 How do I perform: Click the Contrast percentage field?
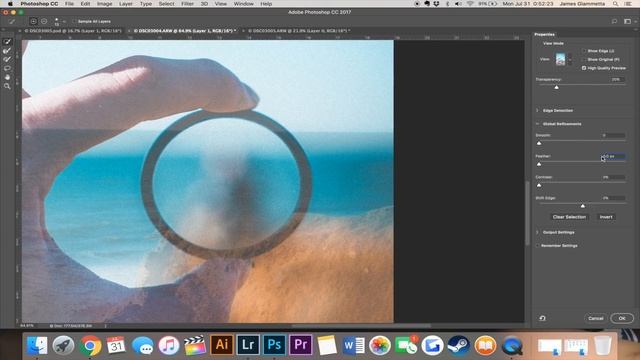[613, 177]
